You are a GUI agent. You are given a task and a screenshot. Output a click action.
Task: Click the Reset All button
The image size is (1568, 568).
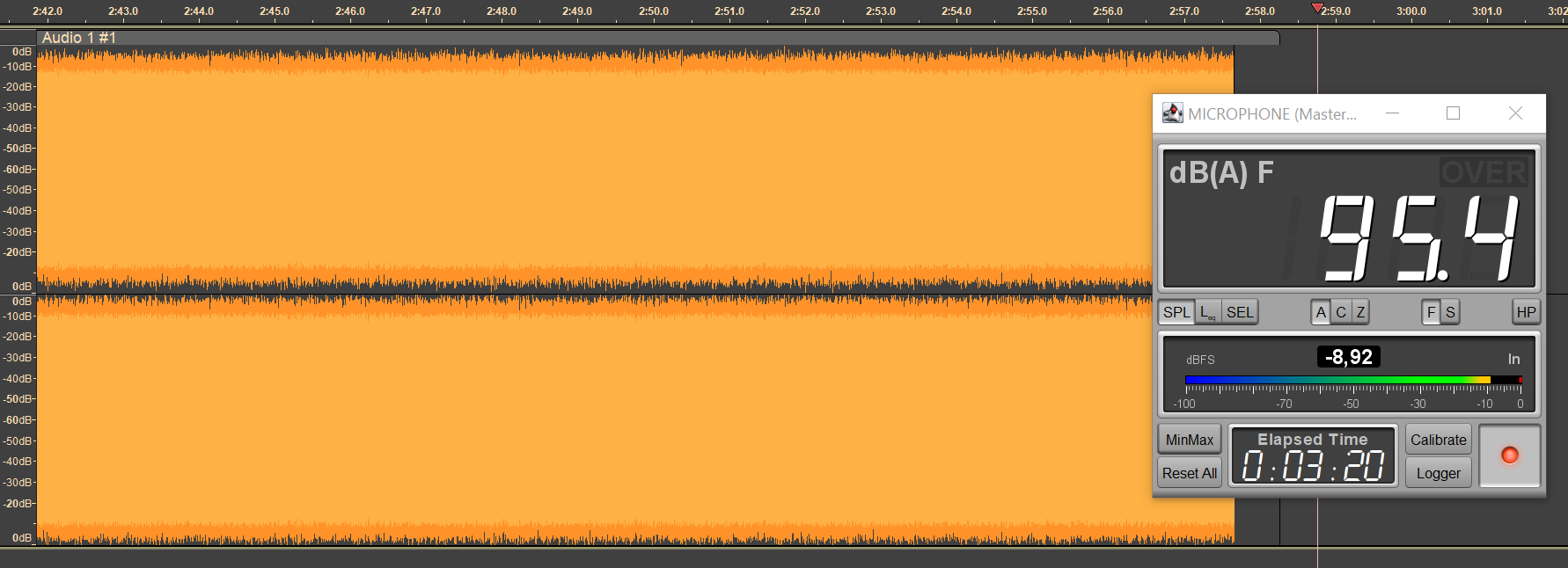(x=1190, y=473)
